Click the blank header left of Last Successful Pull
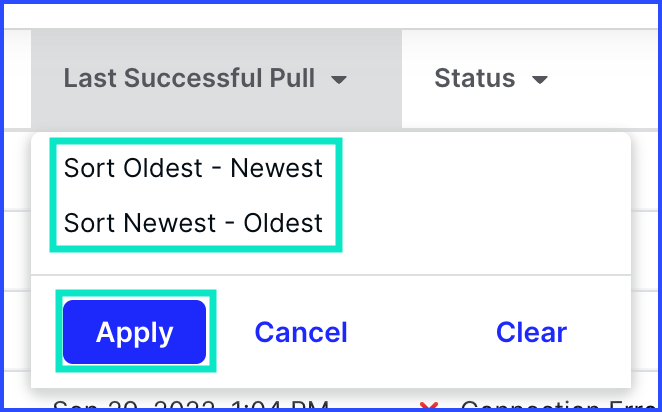The height and width of the screenshot is (412, 662). pos(17,79)
